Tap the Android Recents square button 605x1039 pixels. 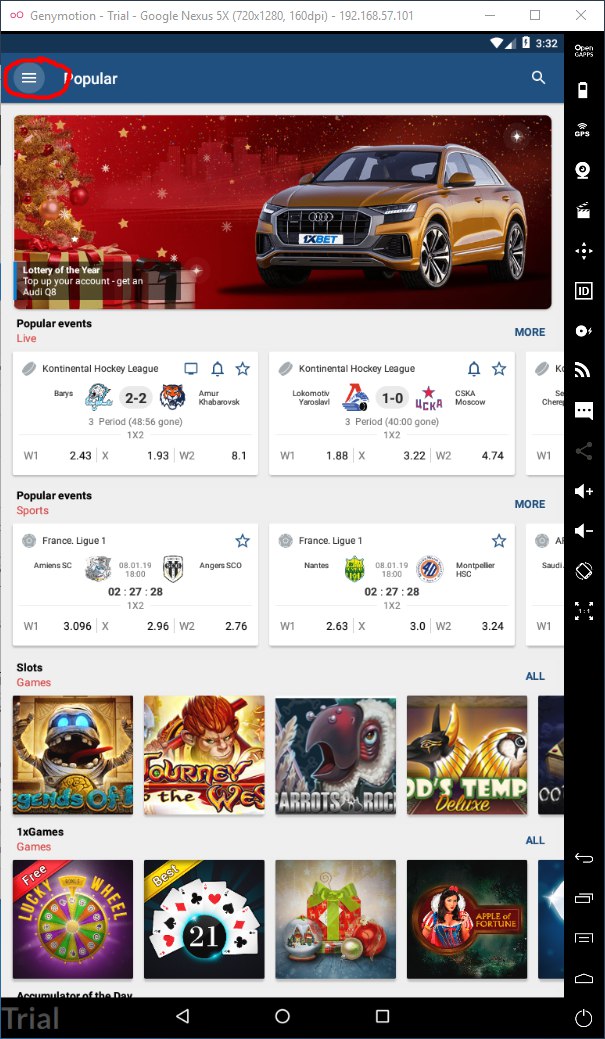pos(382,1016)
